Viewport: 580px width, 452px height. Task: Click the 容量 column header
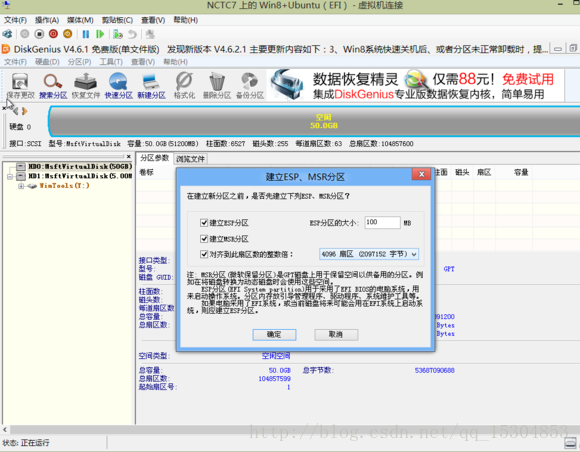[x=521, y=172]
